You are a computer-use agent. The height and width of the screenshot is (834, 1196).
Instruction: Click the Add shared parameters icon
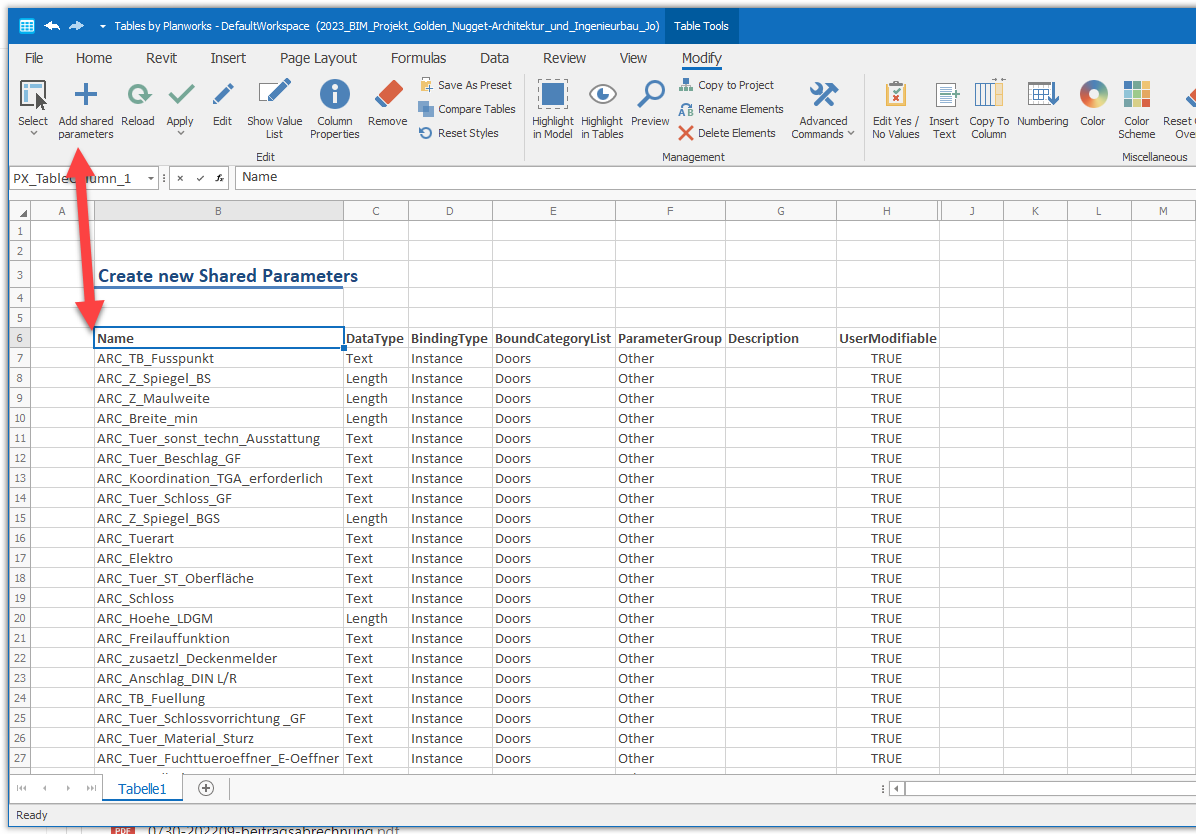tap(86, 96)
